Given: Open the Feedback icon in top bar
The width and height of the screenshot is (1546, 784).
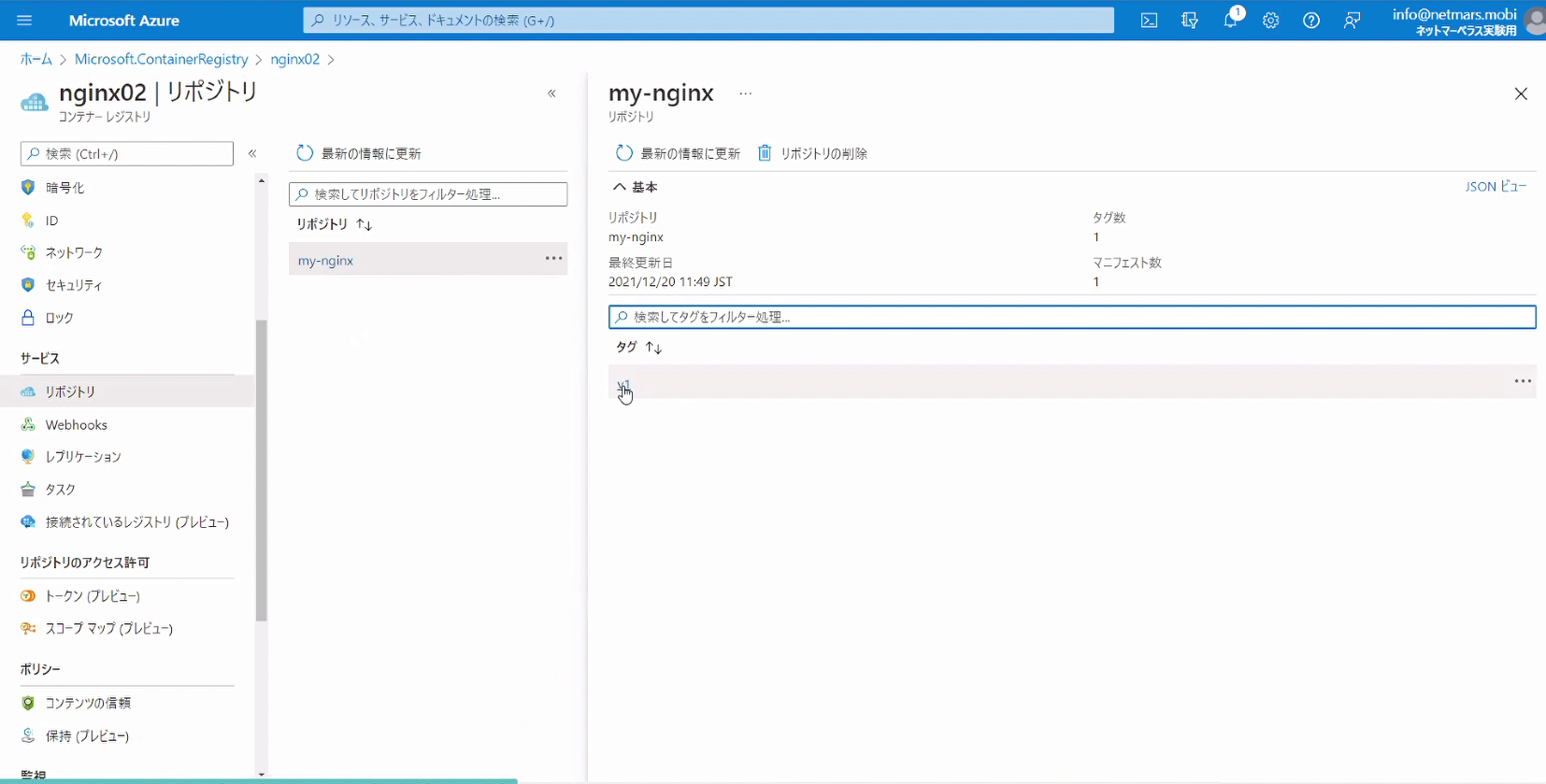Looking at the screenshot, I should pyautogui.click(x=1352, y=21).
